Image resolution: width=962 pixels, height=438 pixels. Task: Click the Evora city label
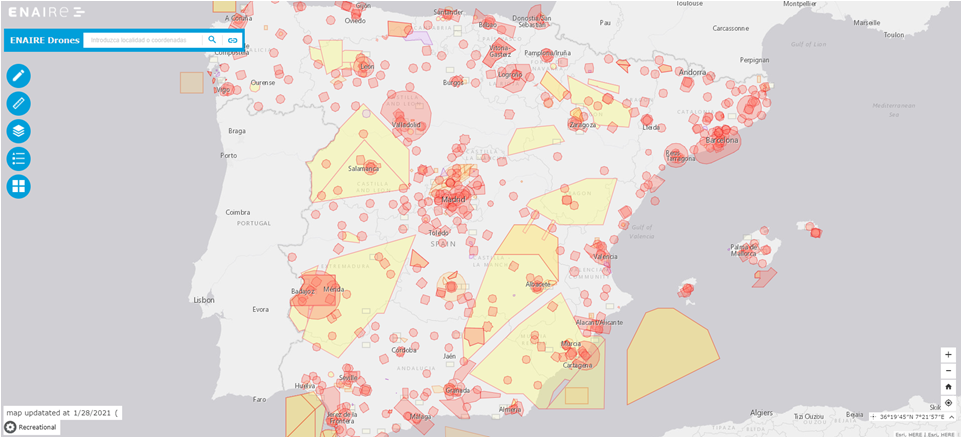pyautogui.click(x=261, y=310)
